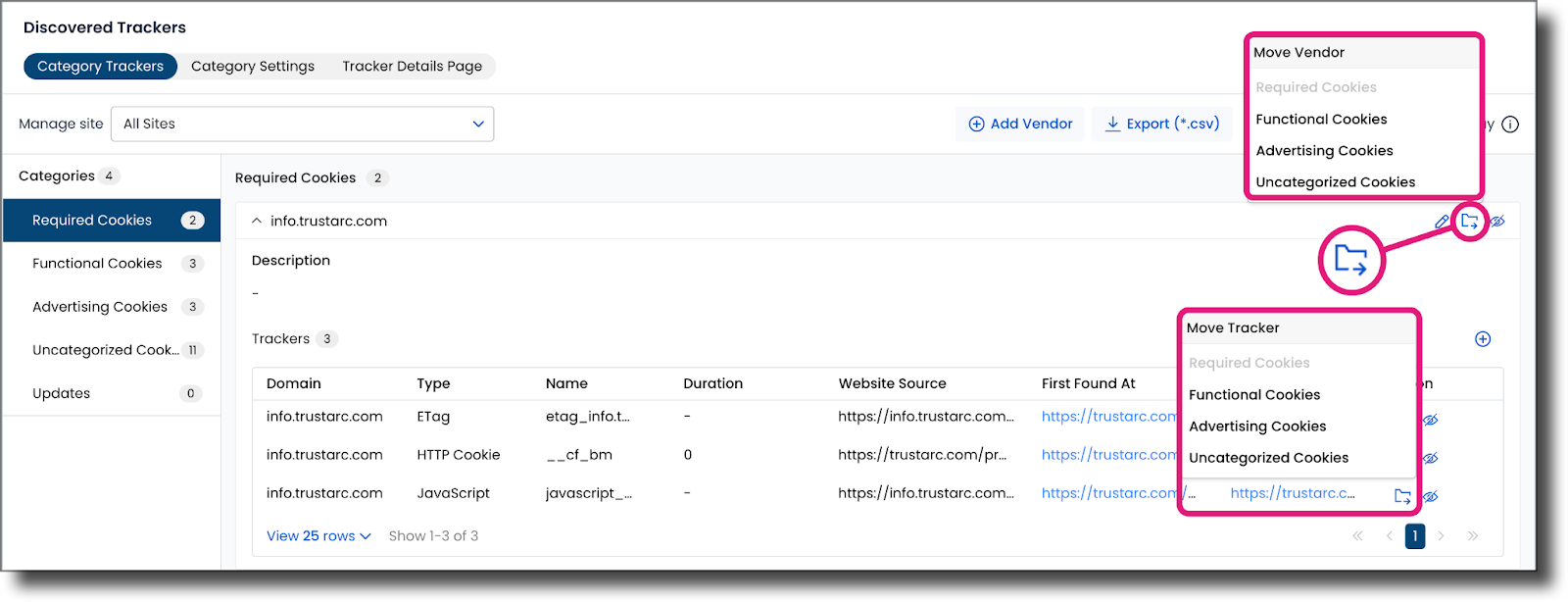Collapse the info.trustarc.com vendor section
1568x602 pixels.
point(257,221)
